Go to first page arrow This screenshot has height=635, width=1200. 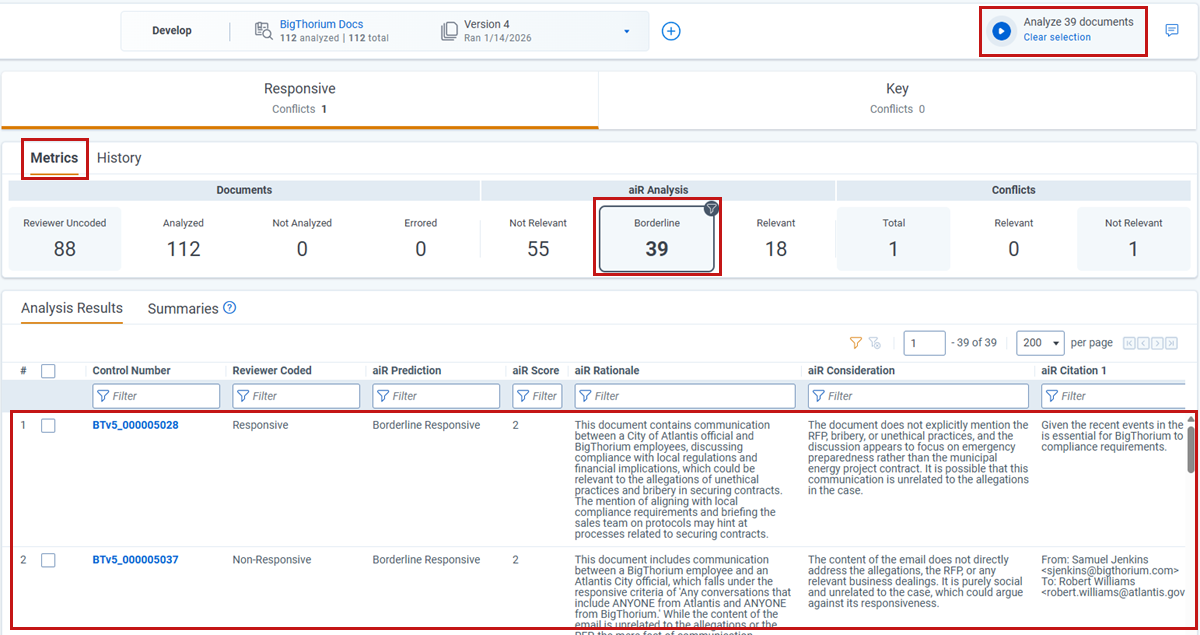[1129, 343]
